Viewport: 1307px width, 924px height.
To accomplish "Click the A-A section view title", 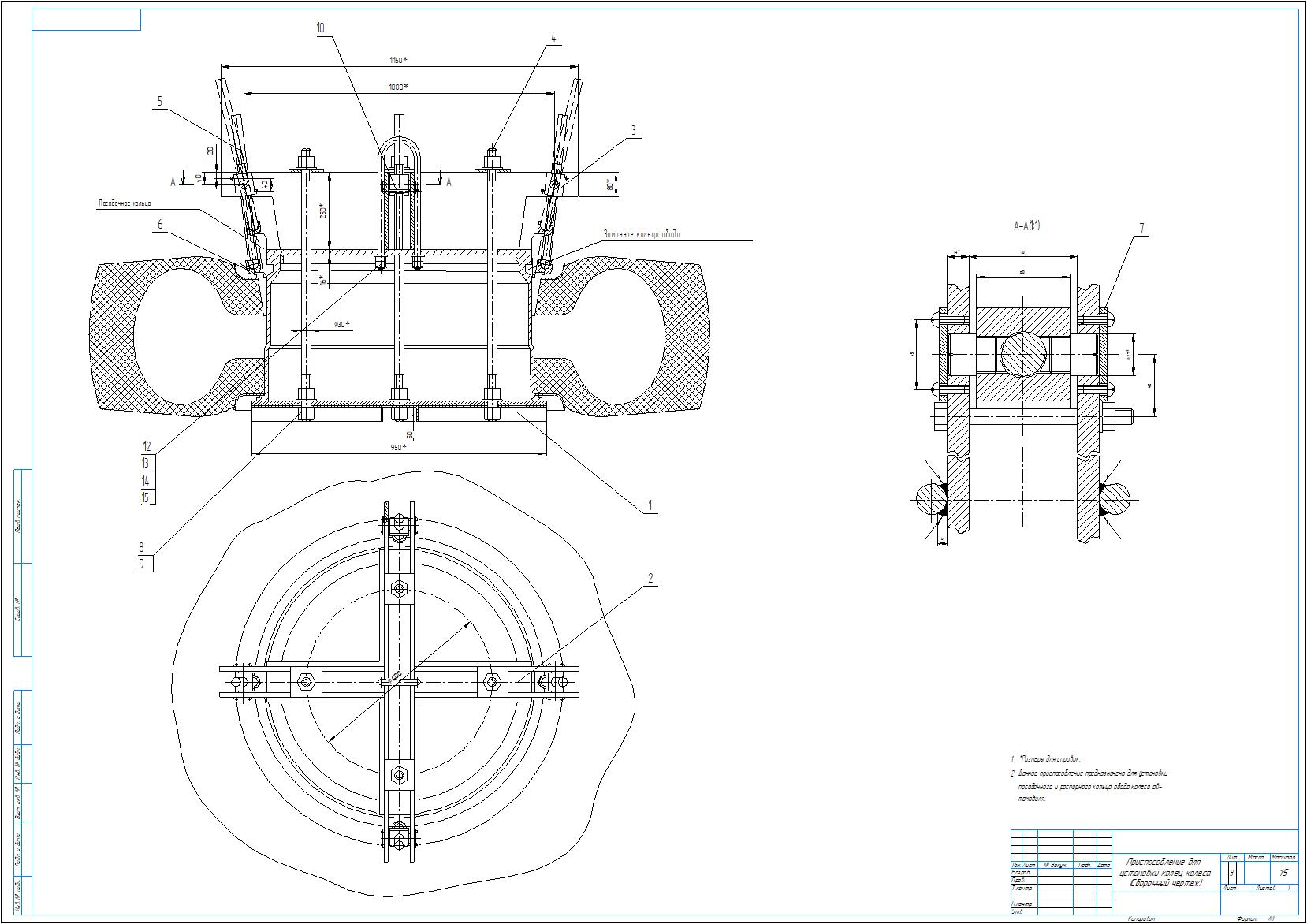I will (1027, 226).
